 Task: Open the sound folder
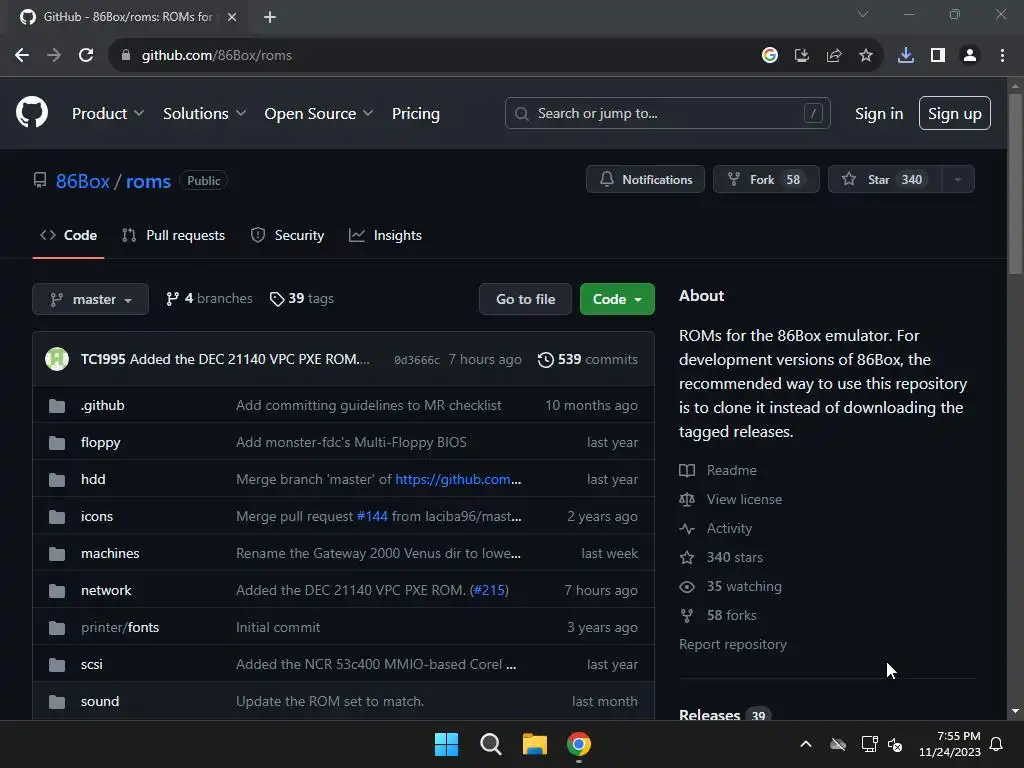pos(100,701)
